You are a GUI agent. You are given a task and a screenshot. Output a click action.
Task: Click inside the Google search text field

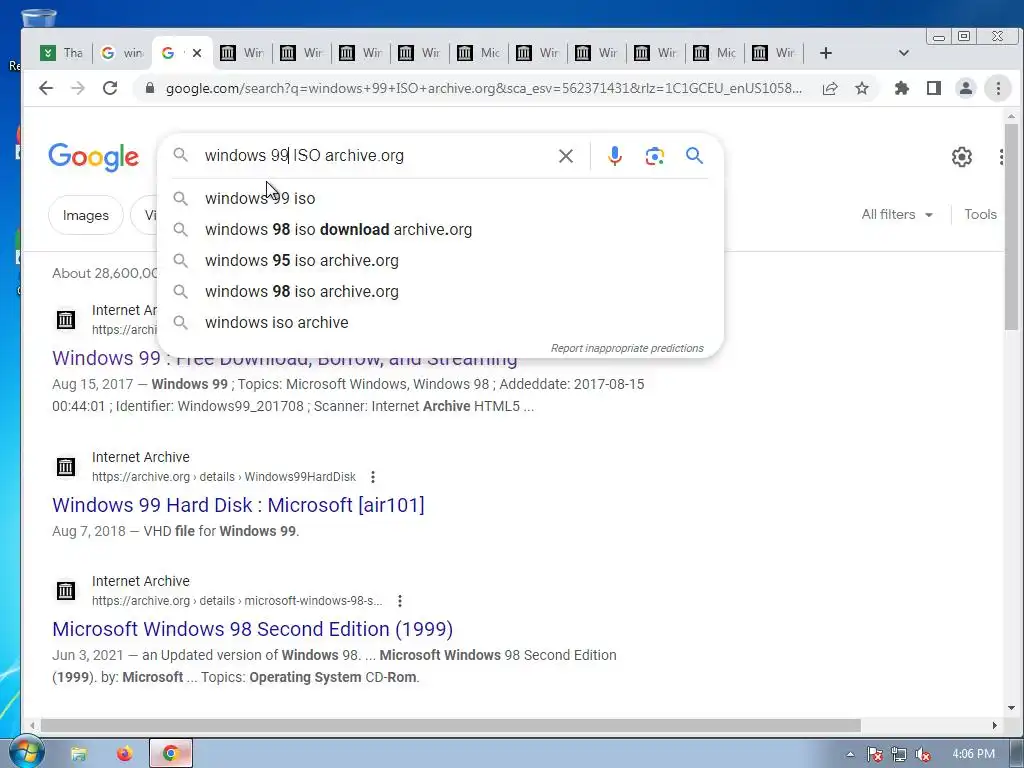376,155
